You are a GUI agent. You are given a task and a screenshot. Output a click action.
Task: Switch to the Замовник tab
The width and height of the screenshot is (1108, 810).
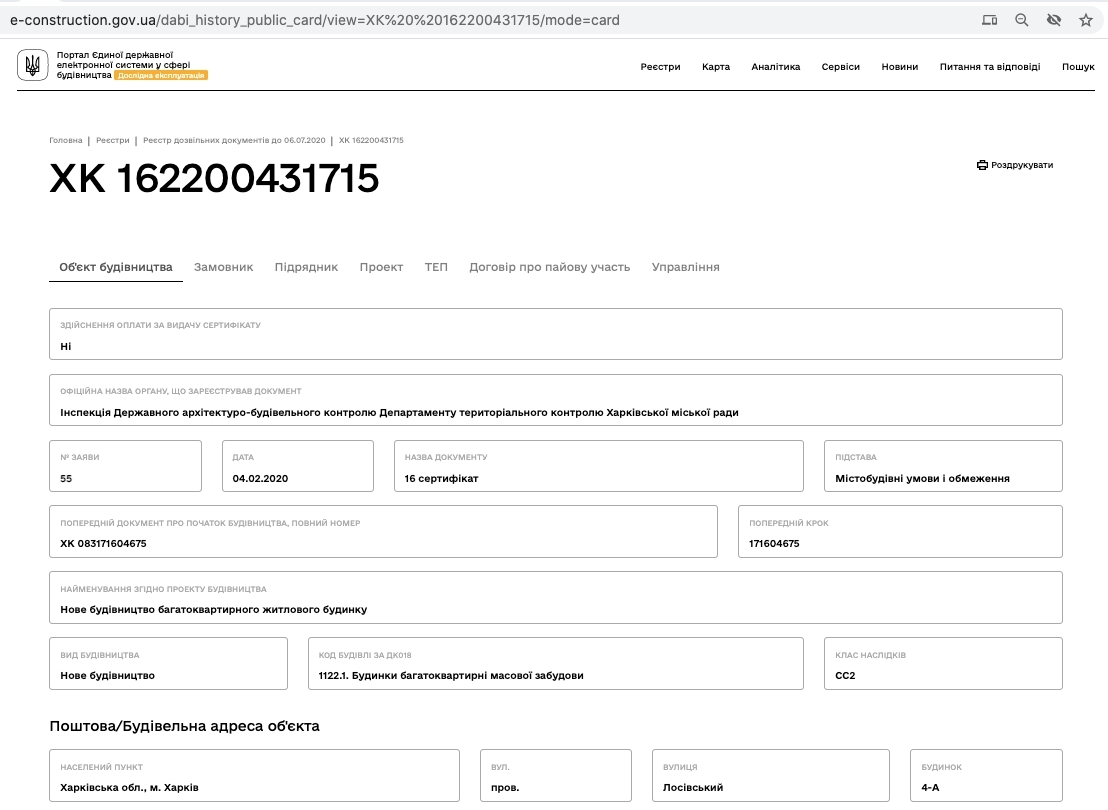point(223,267)
